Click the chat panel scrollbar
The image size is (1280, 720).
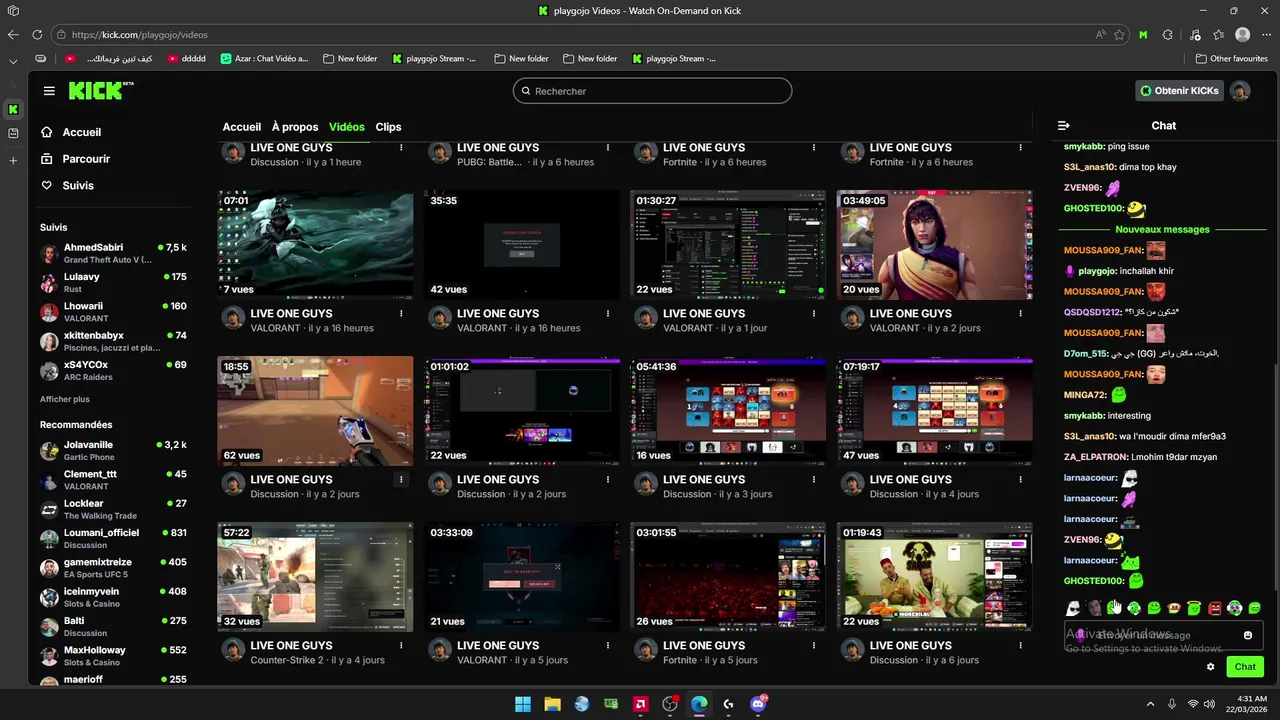coord(1275,478)
